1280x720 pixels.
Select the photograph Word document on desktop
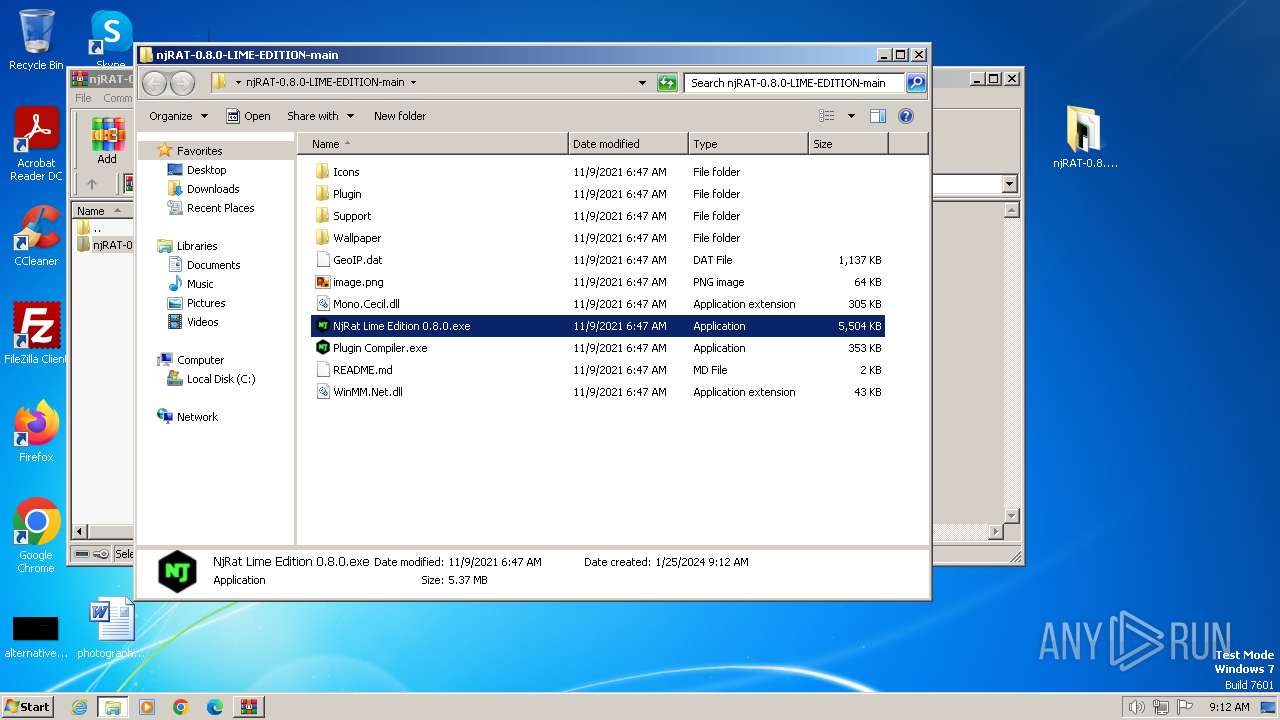pos(110,628)
